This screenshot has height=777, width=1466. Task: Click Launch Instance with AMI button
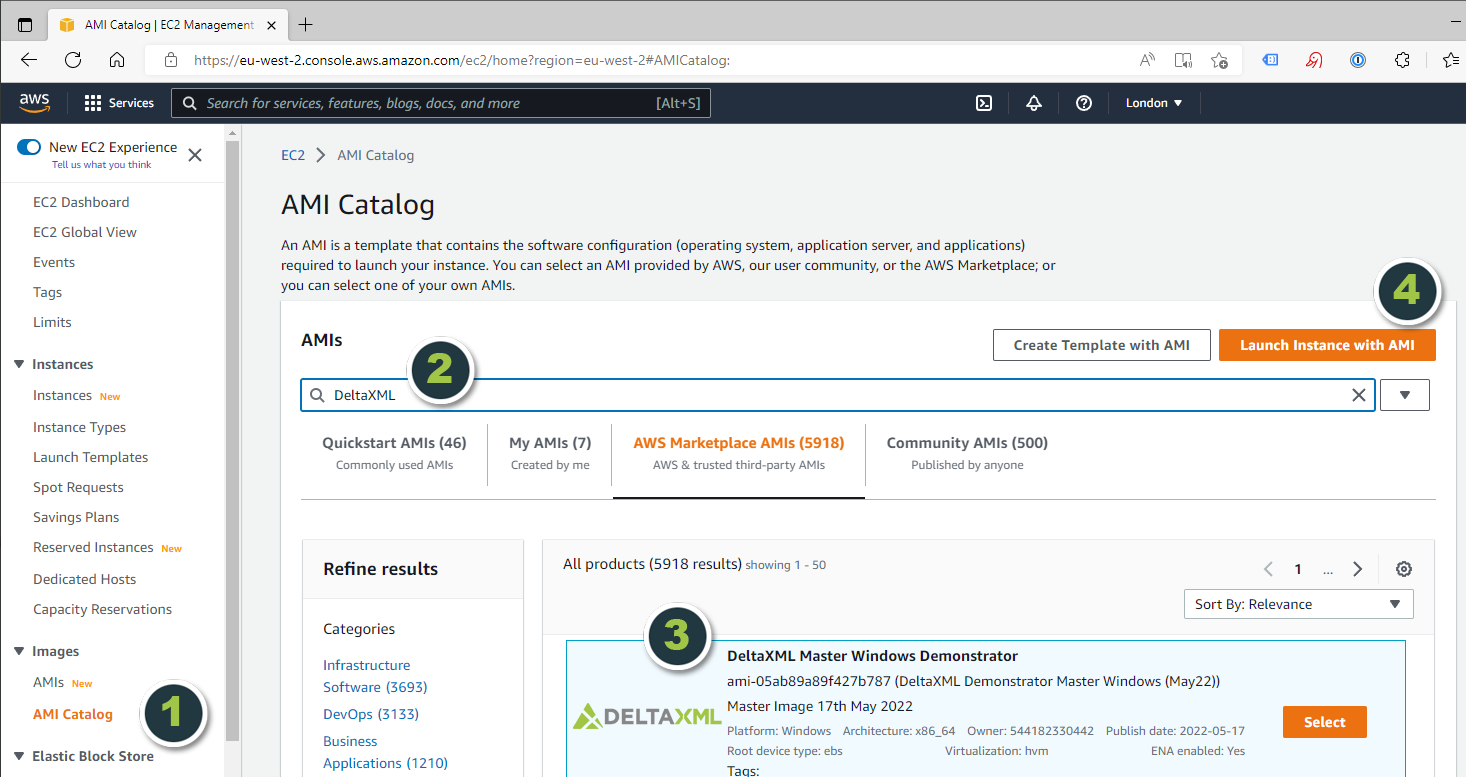(x=1327, y=345)
